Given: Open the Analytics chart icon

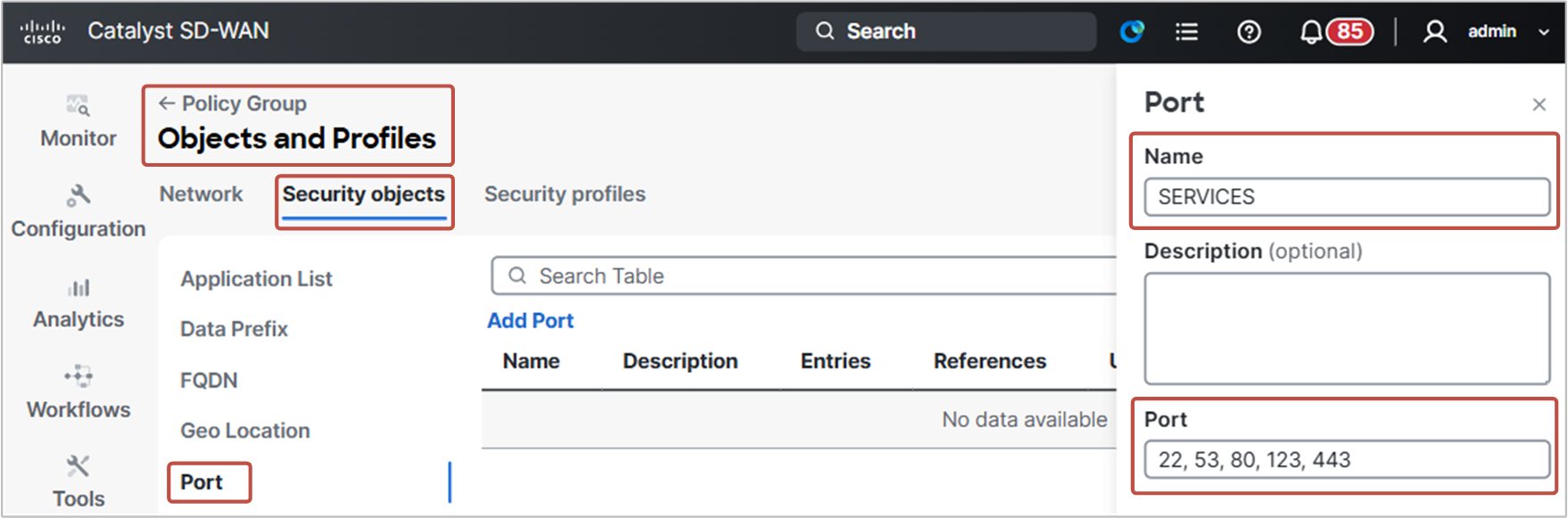Looking at the screenshot, I should (x=78, y=287).
